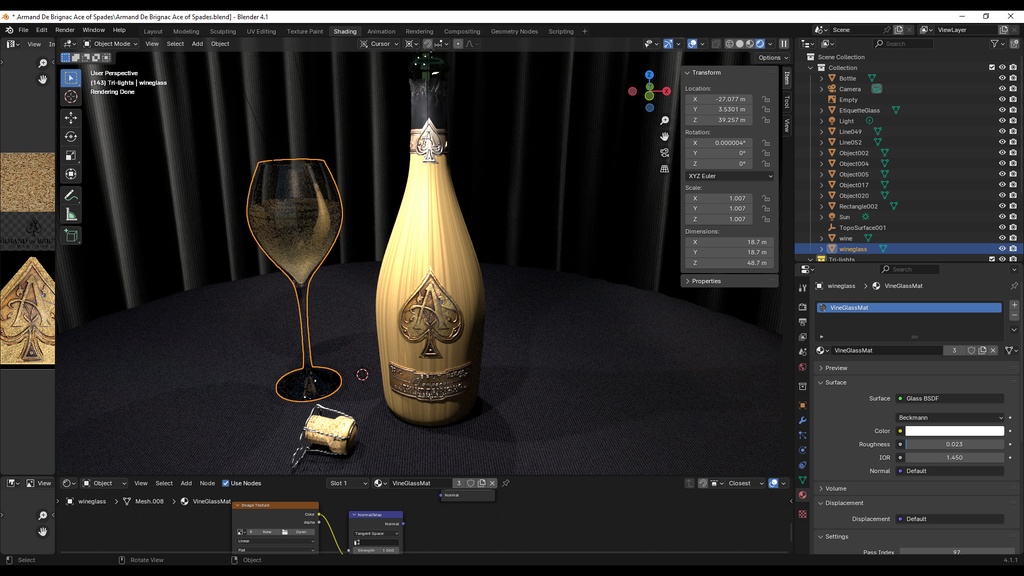Click the Options button in viewport header
1024x576 pixels.
point(770,57)
